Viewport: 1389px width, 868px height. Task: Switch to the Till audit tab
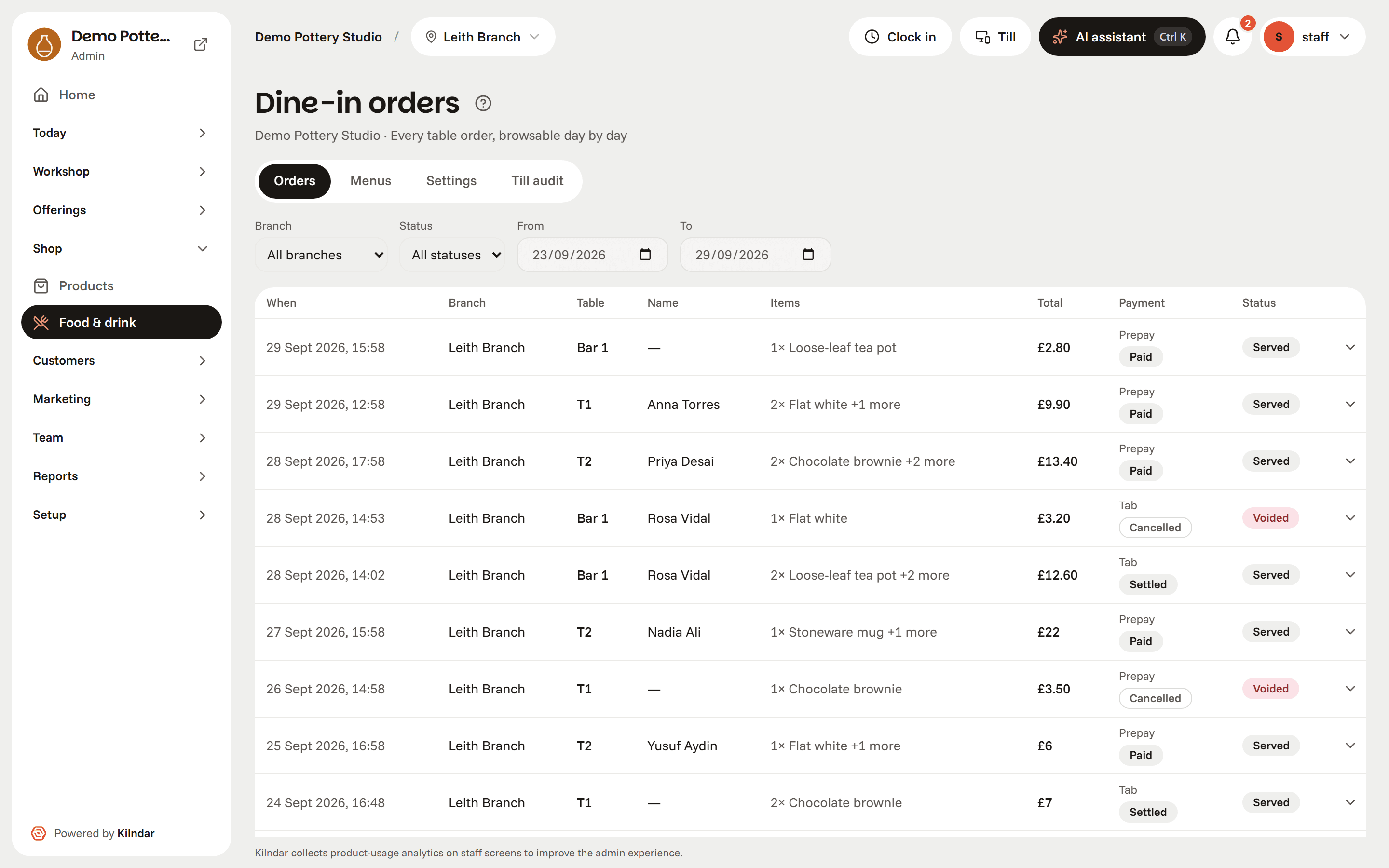click(x=537, y=181)
